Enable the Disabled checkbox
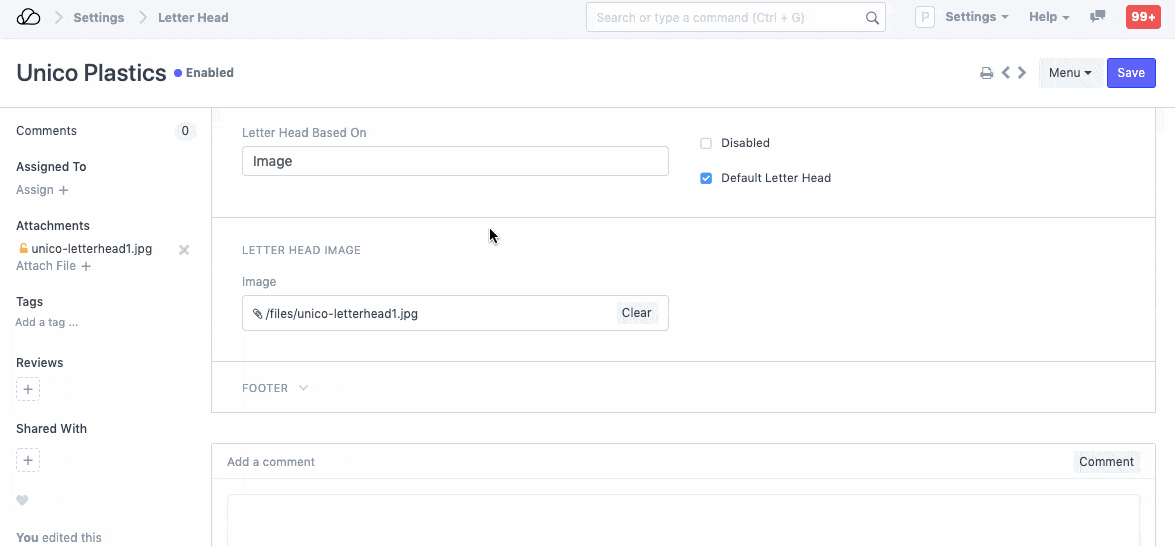This screenshot has height=546, width=1175. tap(706, 143)
